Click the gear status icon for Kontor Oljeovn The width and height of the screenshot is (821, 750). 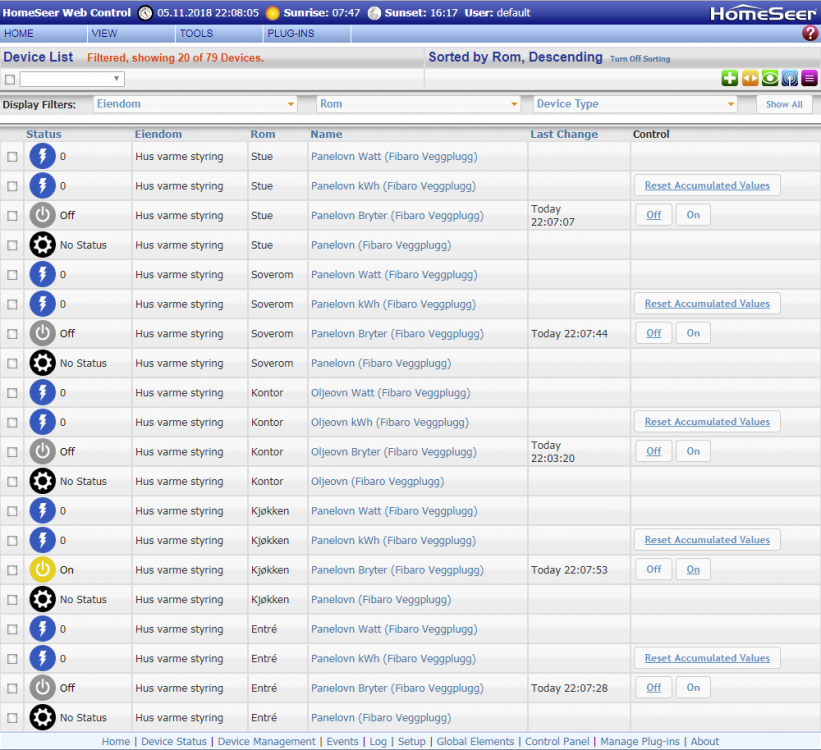(x=43, y=481)
